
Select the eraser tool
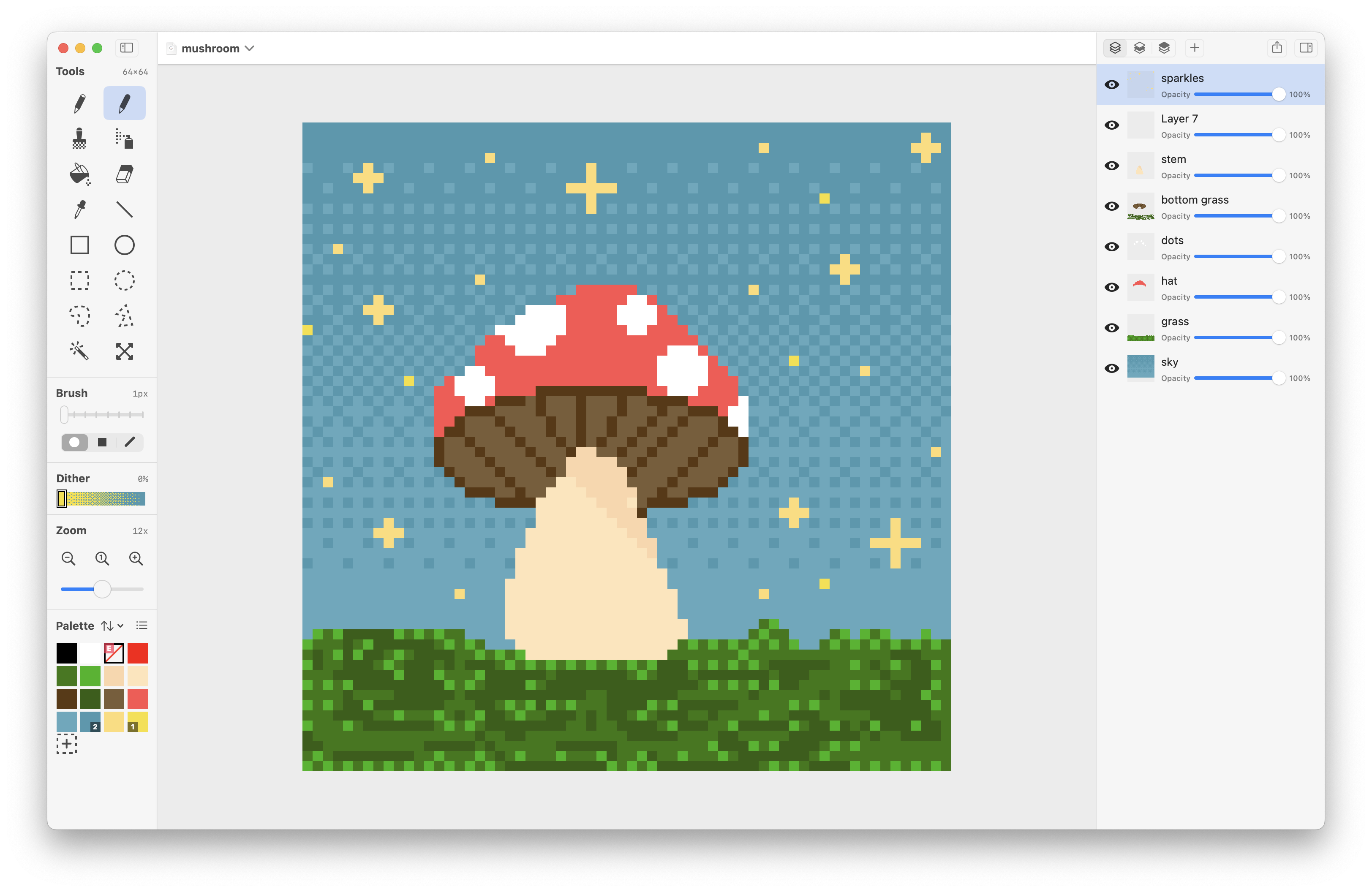click(125, 174)
